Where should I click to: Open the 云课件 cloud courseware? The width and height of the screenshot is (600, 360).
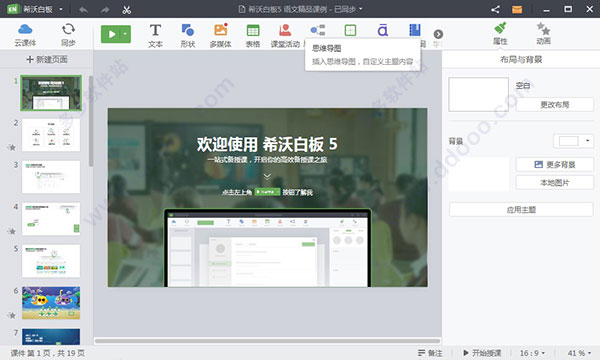click(25, 34)
